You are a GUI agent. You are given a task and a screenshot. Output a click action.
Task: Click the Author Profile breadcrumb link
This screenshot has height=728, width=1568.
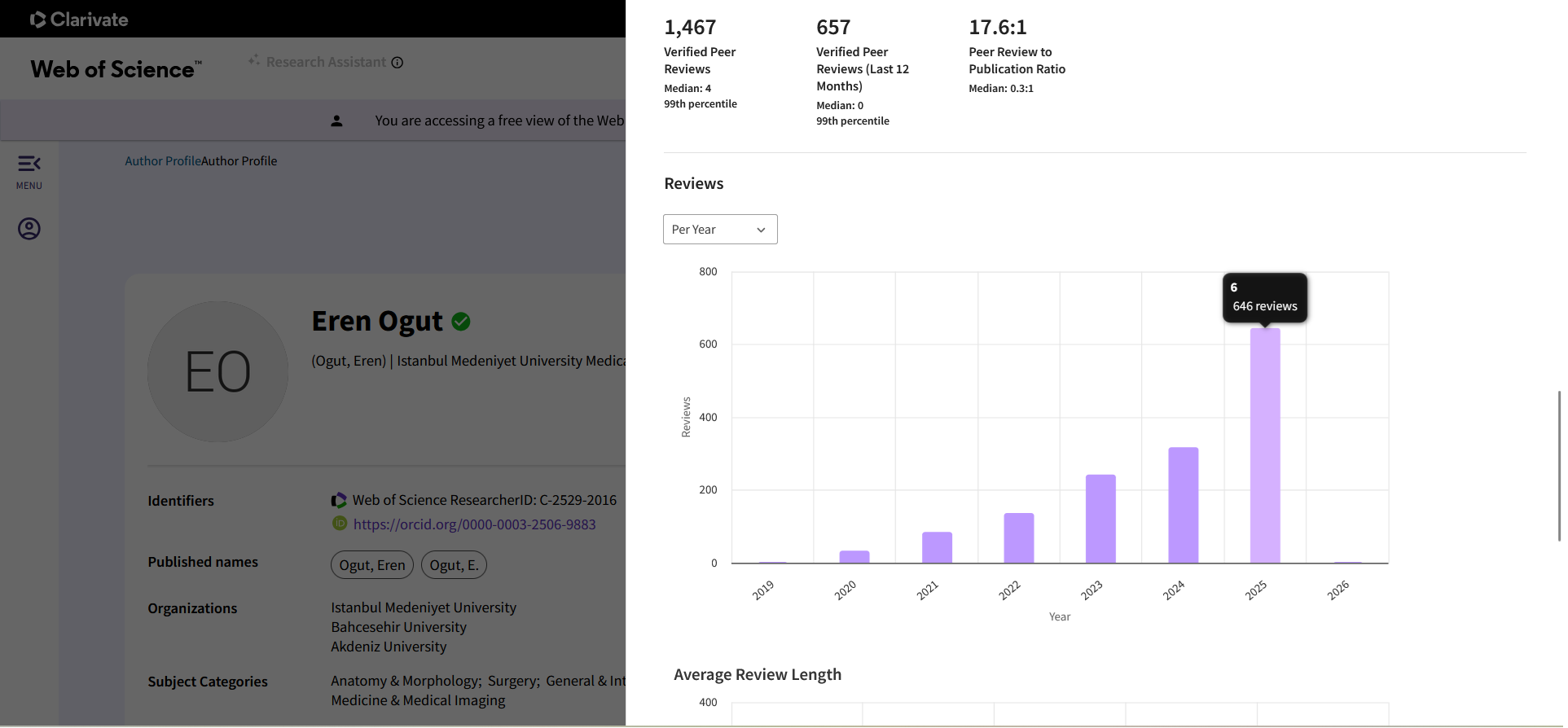click(162, 161)
